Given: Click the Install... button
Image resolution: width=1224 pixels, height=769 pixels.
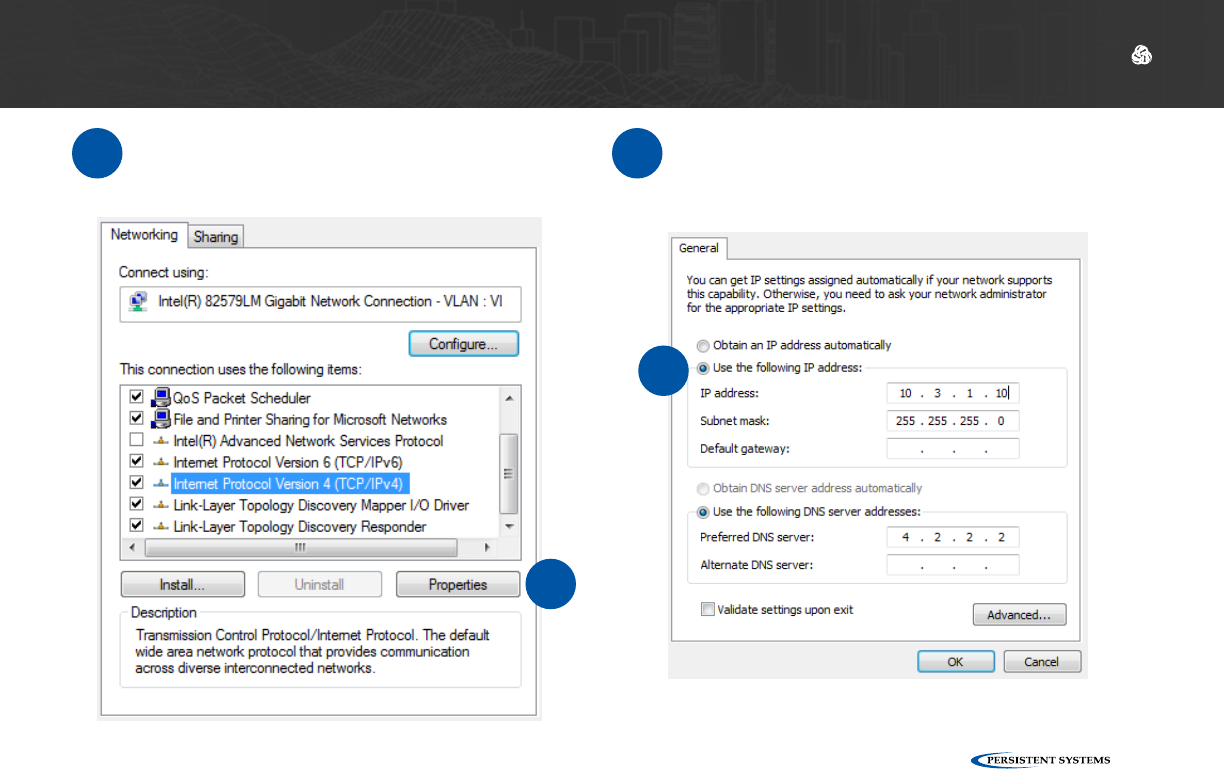Looking at the screenshot, I should coord(182,585).
